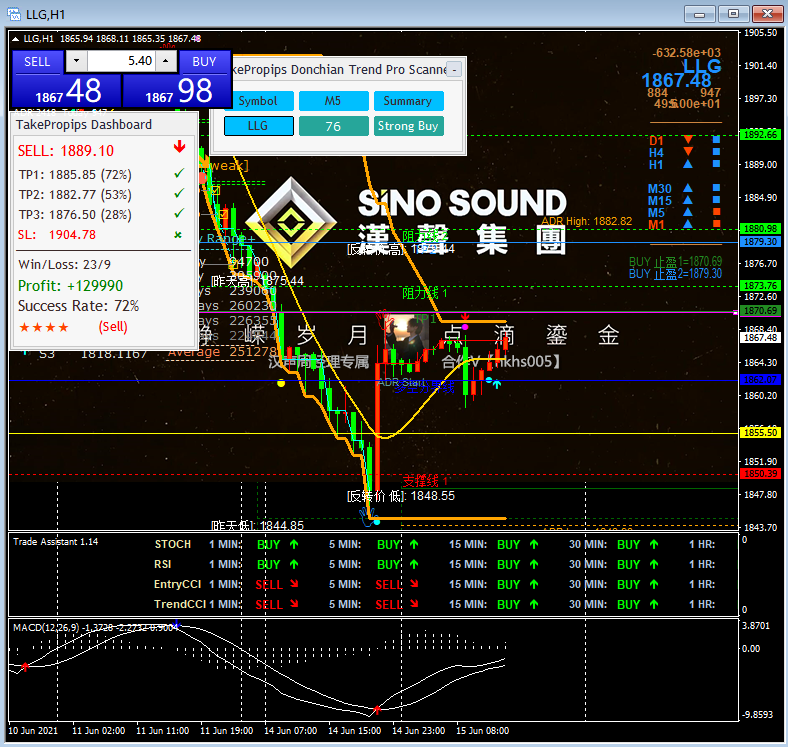
Task: Select the LLG symbol button in the scanner
Action: 258,126
